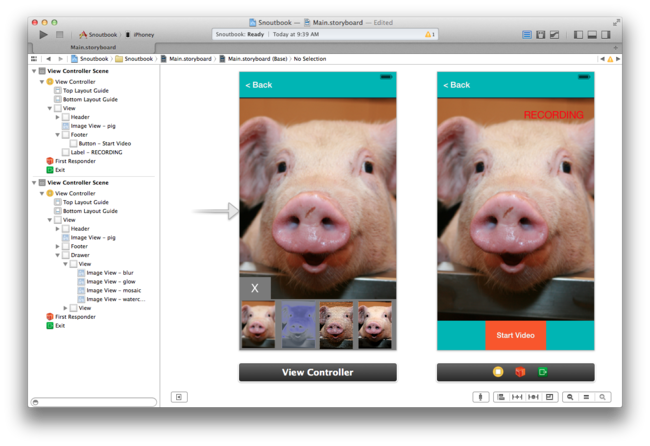Collapse the Drawer group in outline

[x=58, y=255]
